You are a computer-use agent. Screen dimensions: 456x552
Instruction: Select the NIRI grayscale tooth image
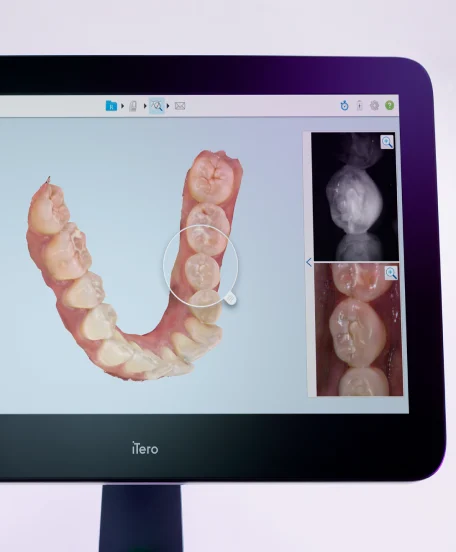355,196
